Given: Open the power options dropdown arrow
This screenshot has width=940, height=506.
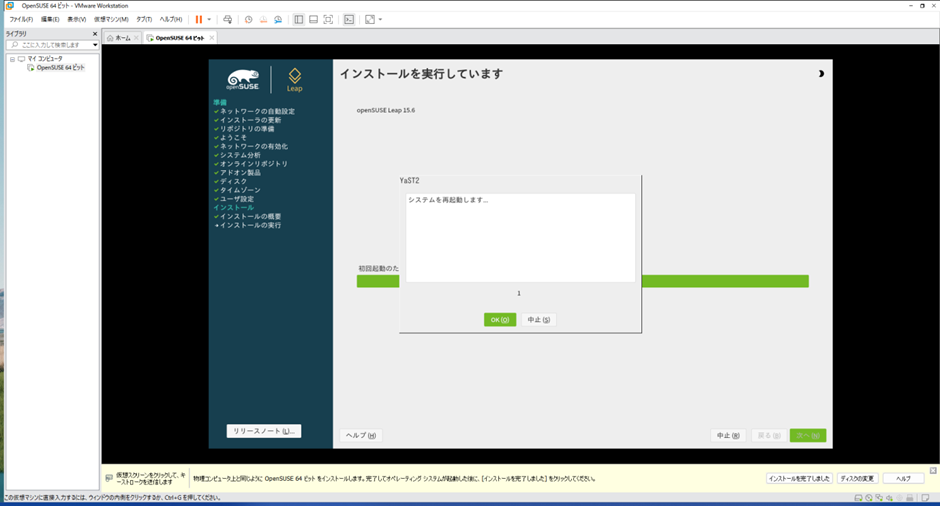Looking at the screenshot, I should coord(209,19).
